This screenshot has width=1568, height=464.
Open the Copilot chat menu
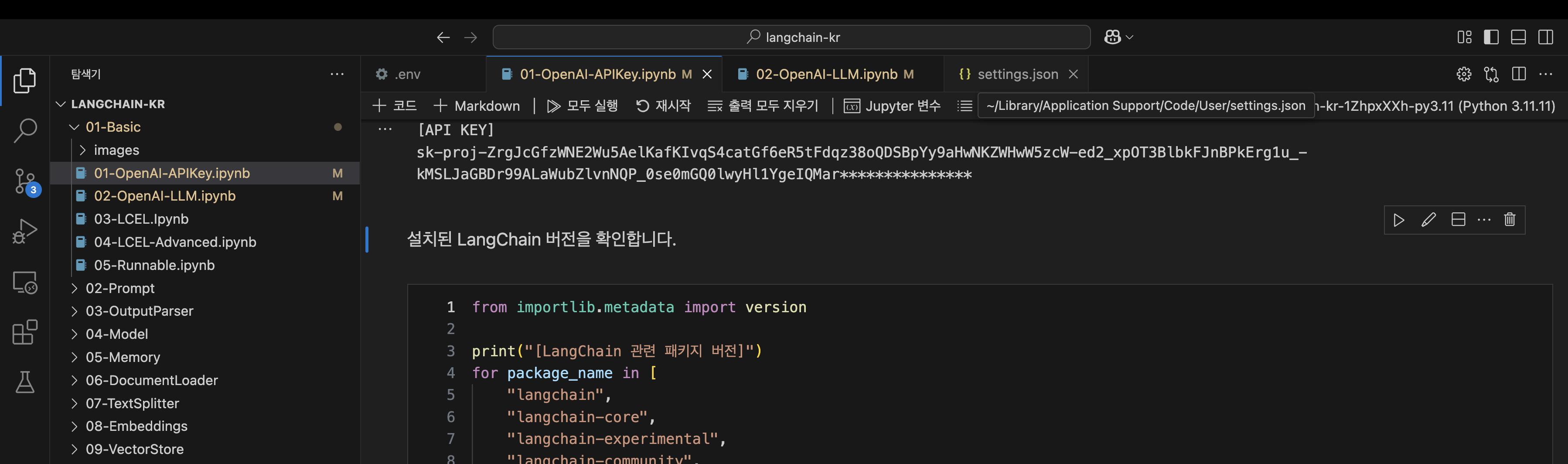pos(1118,38)
